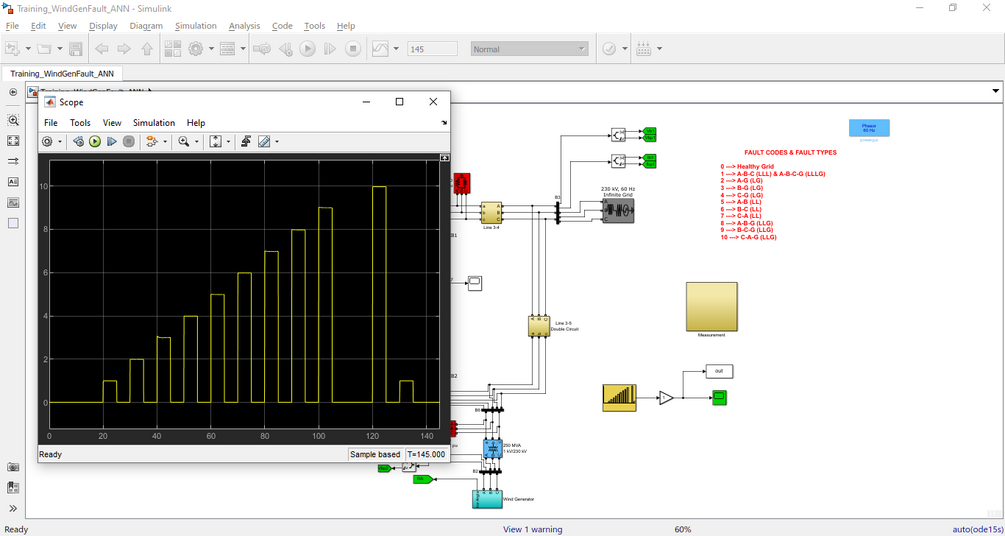Open the Scope zoom tool

click(x=184, y=142)
